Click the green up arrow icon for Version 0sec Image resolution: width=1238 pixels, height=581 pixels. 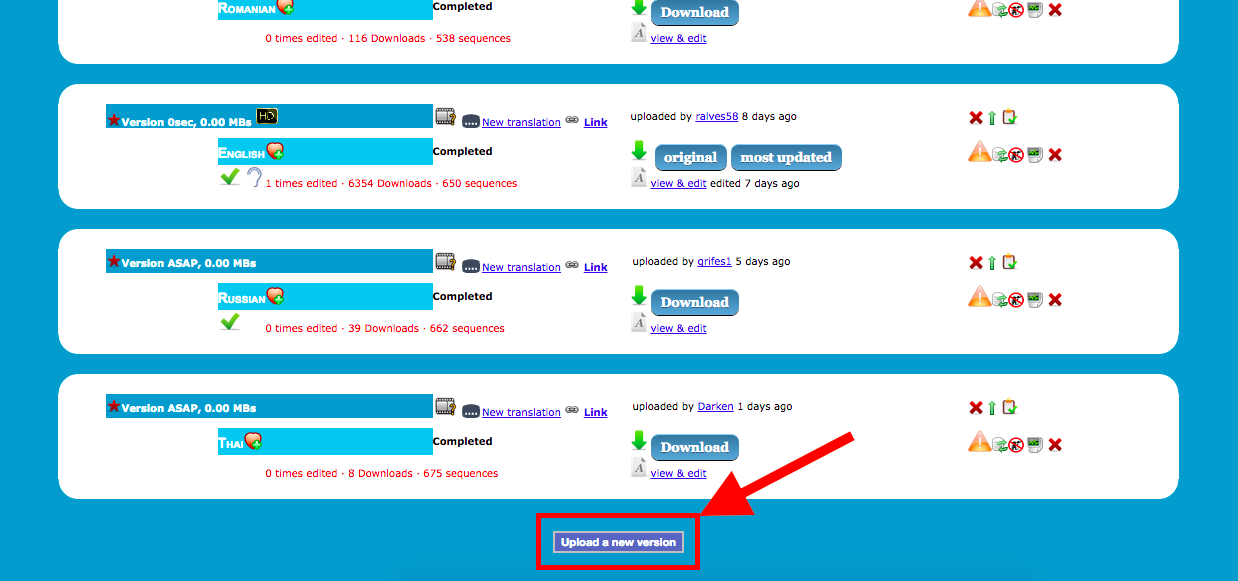point(992,118)
